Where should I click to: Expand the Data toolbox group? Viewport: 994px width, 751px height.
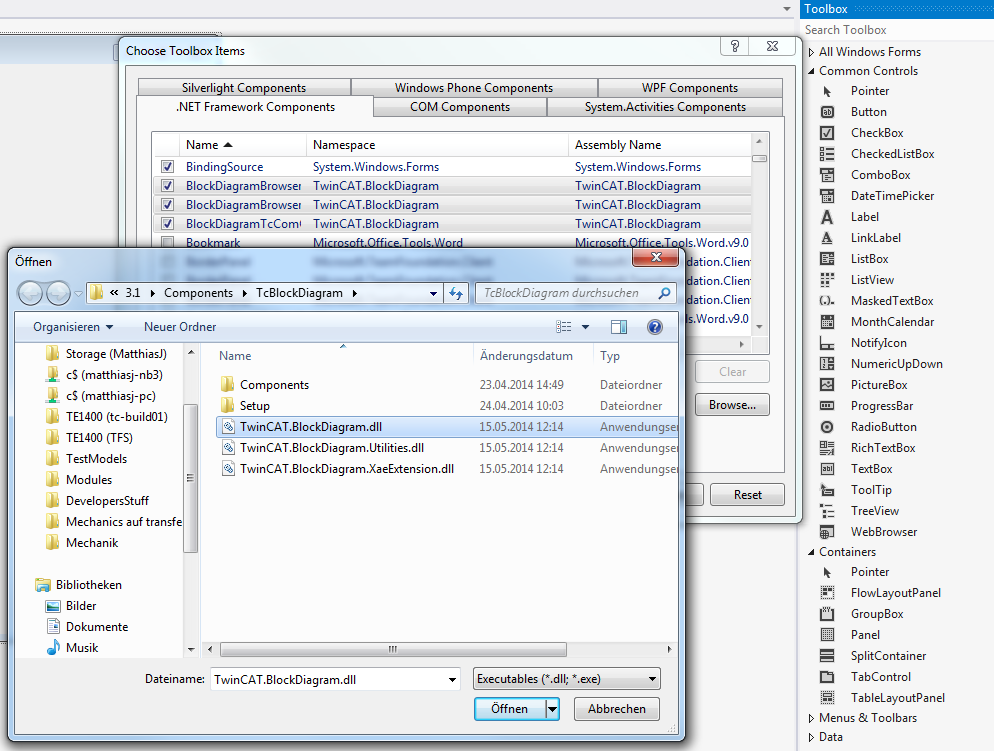click(x=811, y=737)
